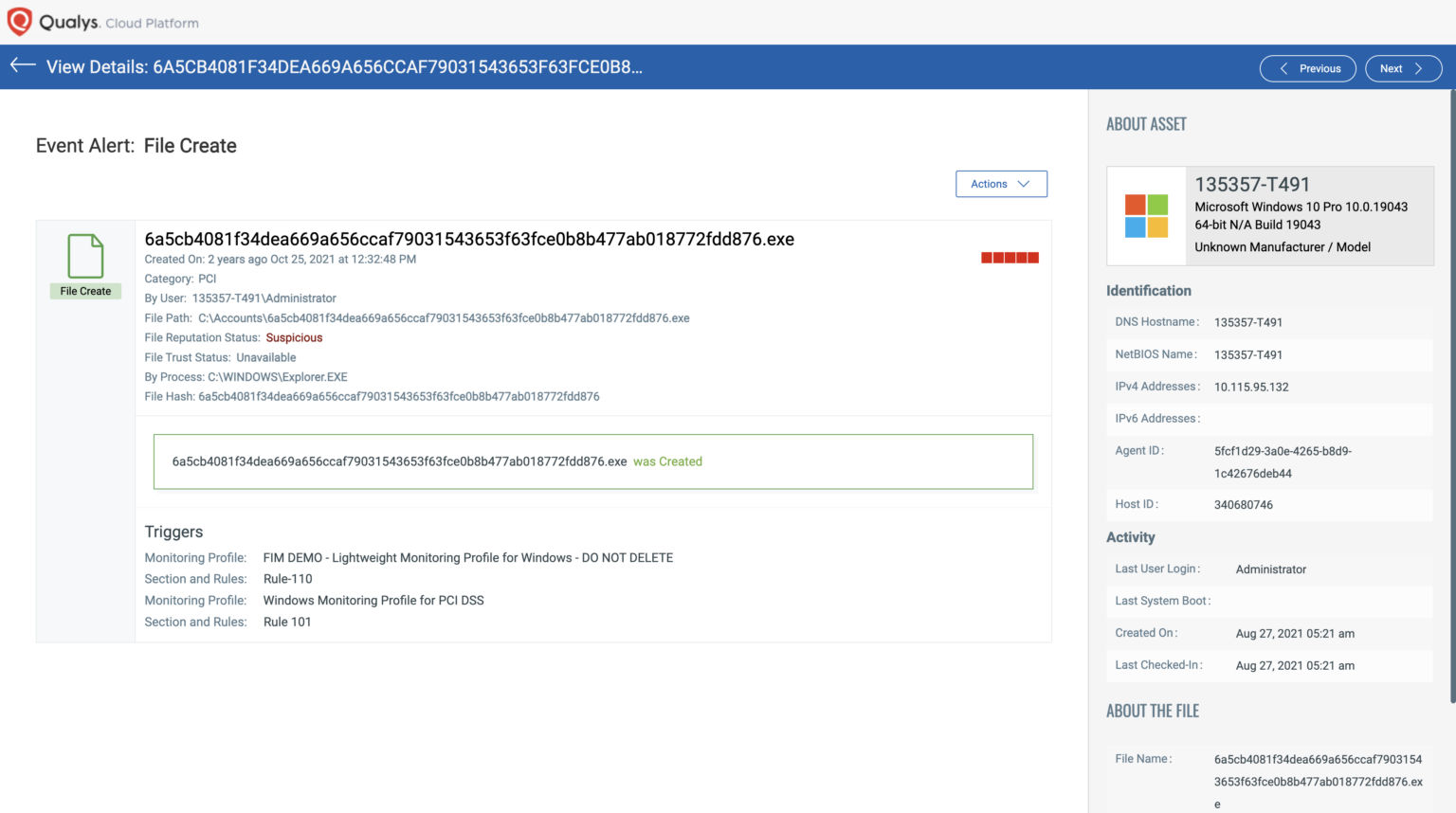Expand the Actions chevron arrow
Viewport: 1456px width, 813px height.
click(x=1024, y=184)
